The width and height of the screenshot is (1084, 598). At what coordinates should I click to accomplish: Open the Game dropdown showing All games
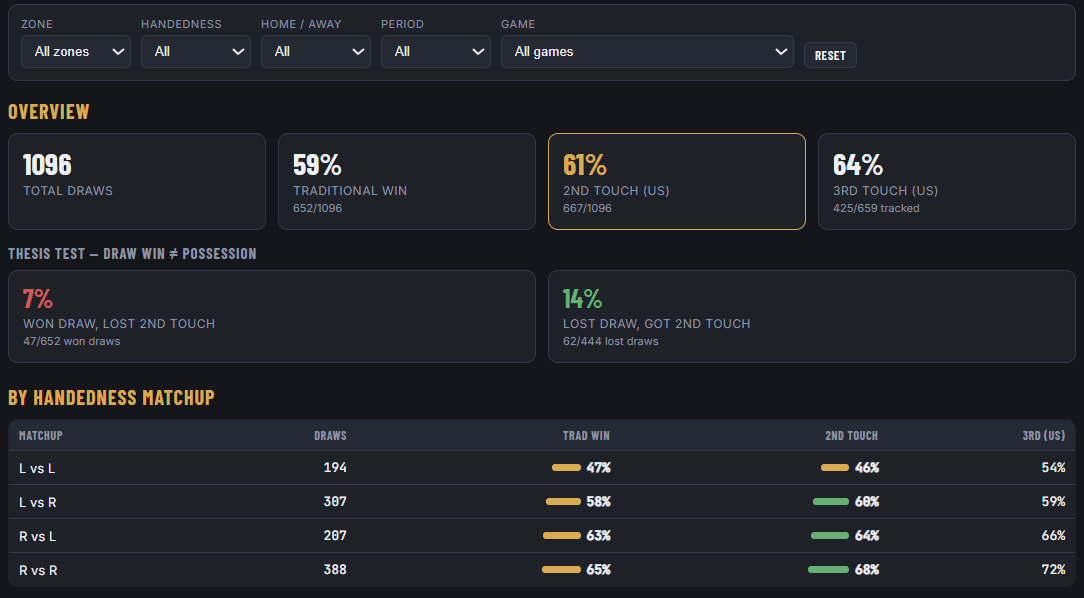click(x=647, y=52)
